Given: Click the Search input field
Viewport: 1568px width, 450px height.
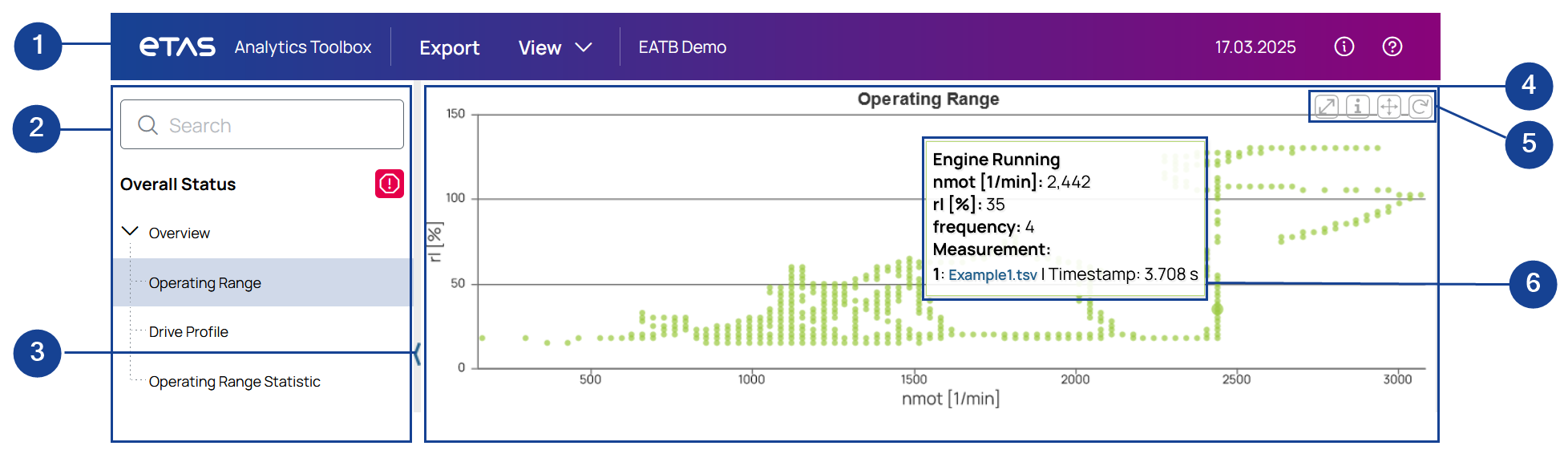Looking at the screenshot, I should [x=262, y=125].
